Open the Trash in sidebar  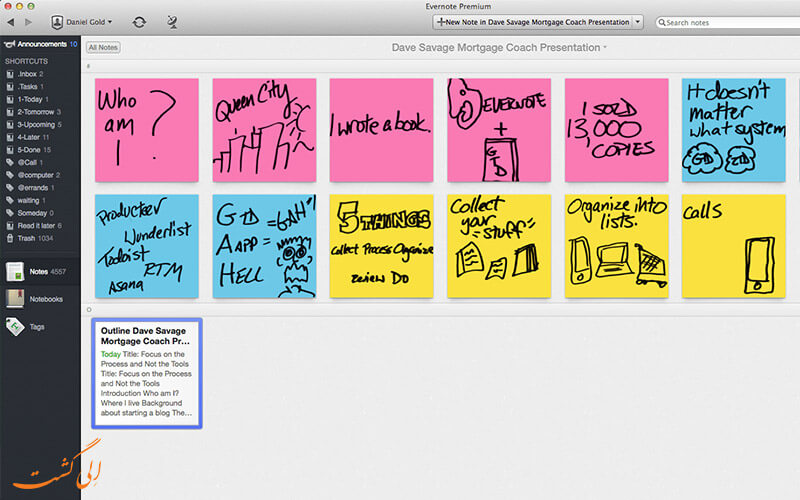click(x=30, y=238)
